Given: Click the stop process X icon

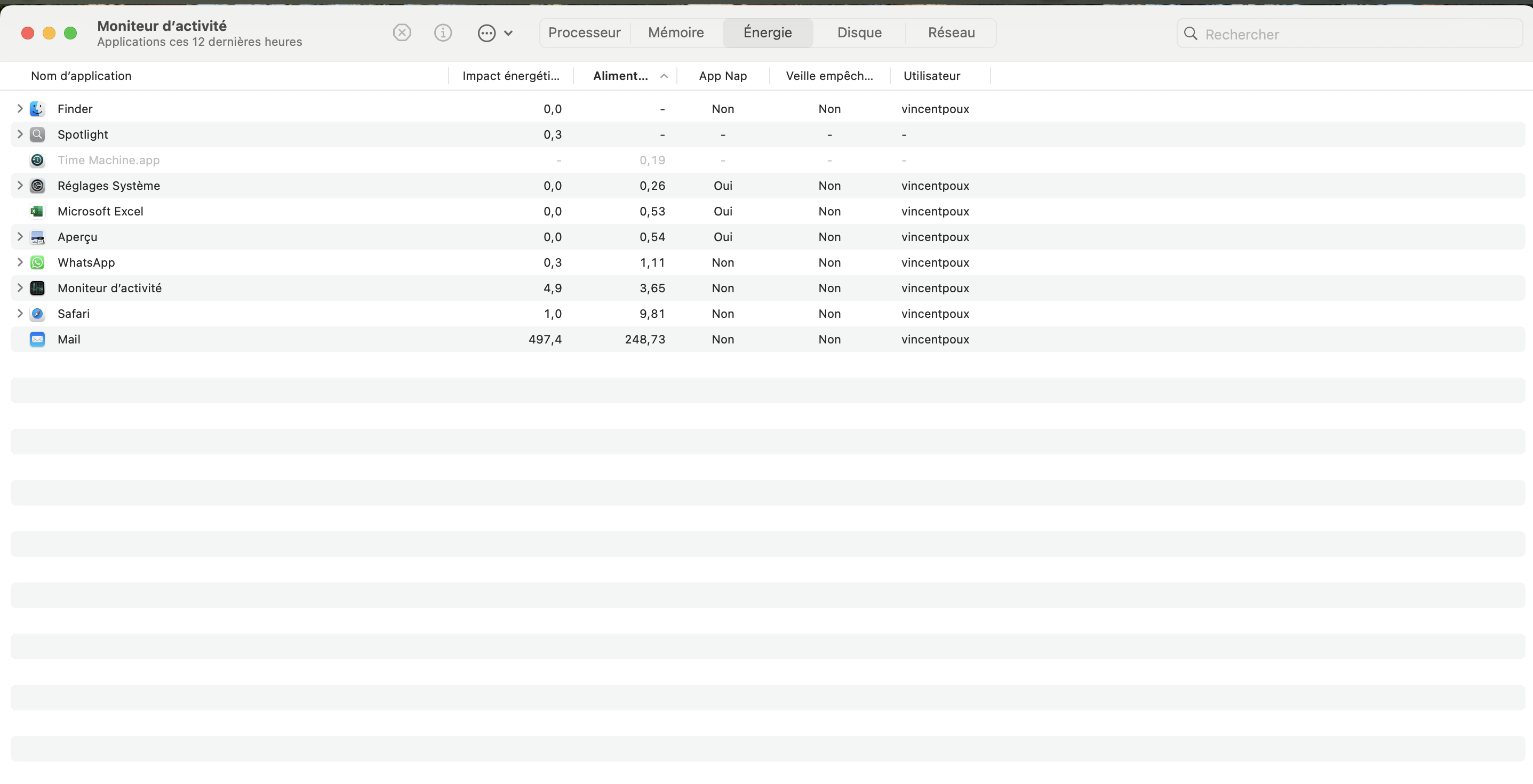Looking at the screenshot, I should pyautogui.click(x=402, y=33).
